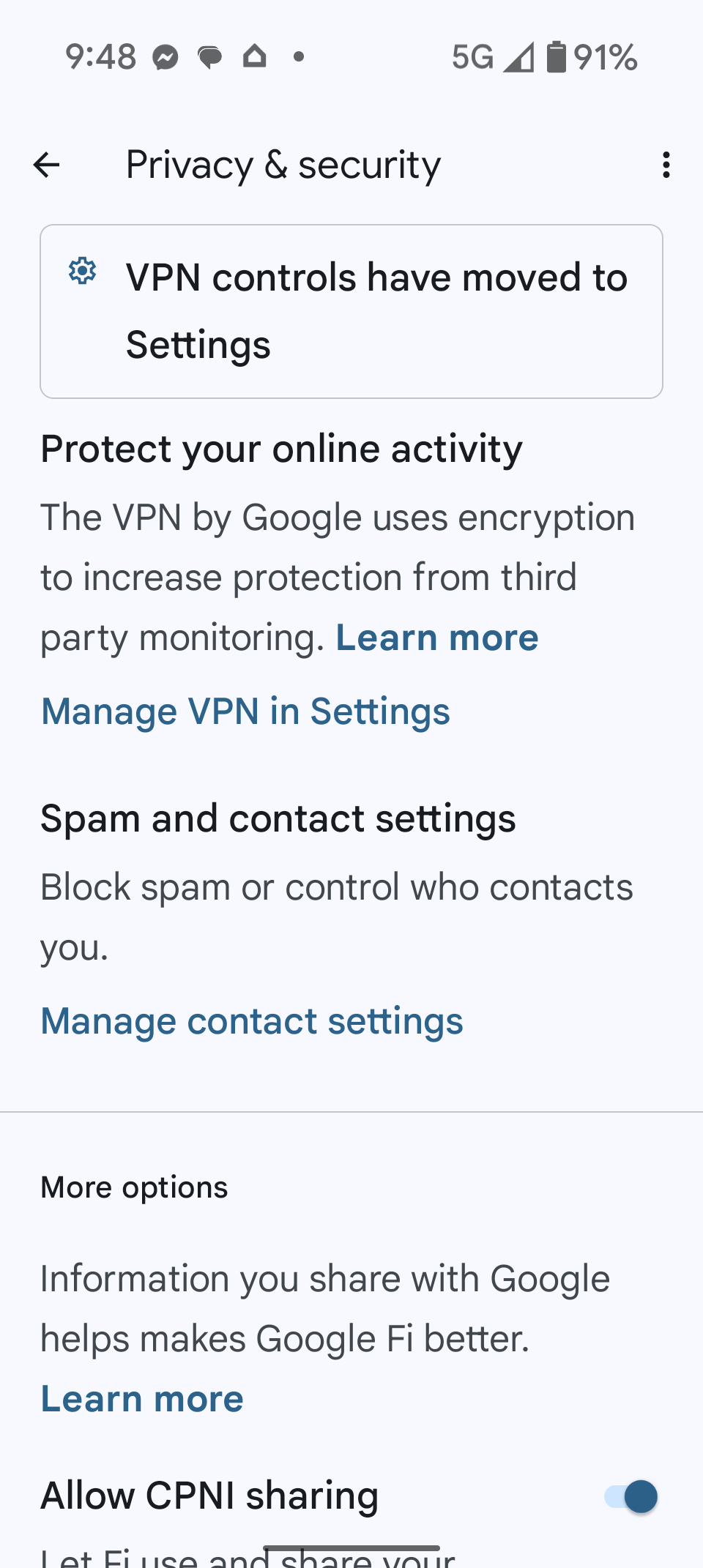Click Learn more under More options
This screenshot has height=1568, width=703.
click(142, 1399)
